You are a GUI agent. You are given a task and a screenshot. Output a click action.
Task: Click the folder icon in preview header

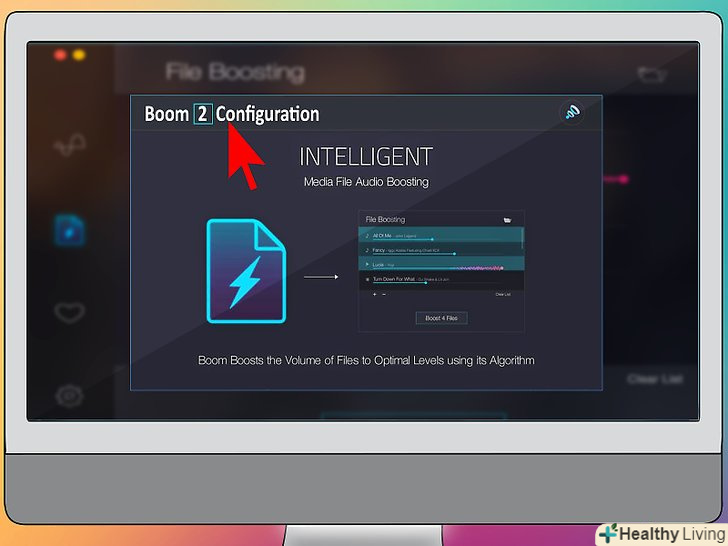(507, 220)
